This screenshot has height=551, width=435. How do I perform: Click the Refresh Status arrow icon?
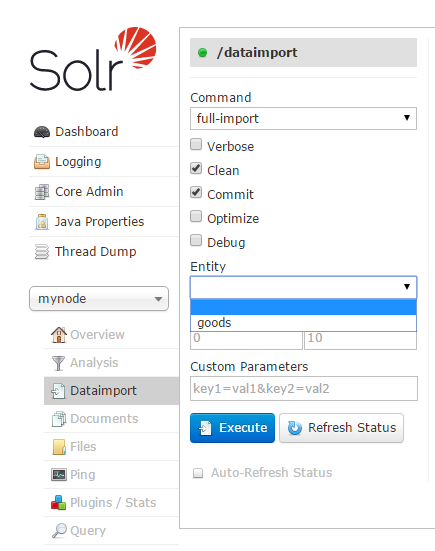(x=295, y=428)
